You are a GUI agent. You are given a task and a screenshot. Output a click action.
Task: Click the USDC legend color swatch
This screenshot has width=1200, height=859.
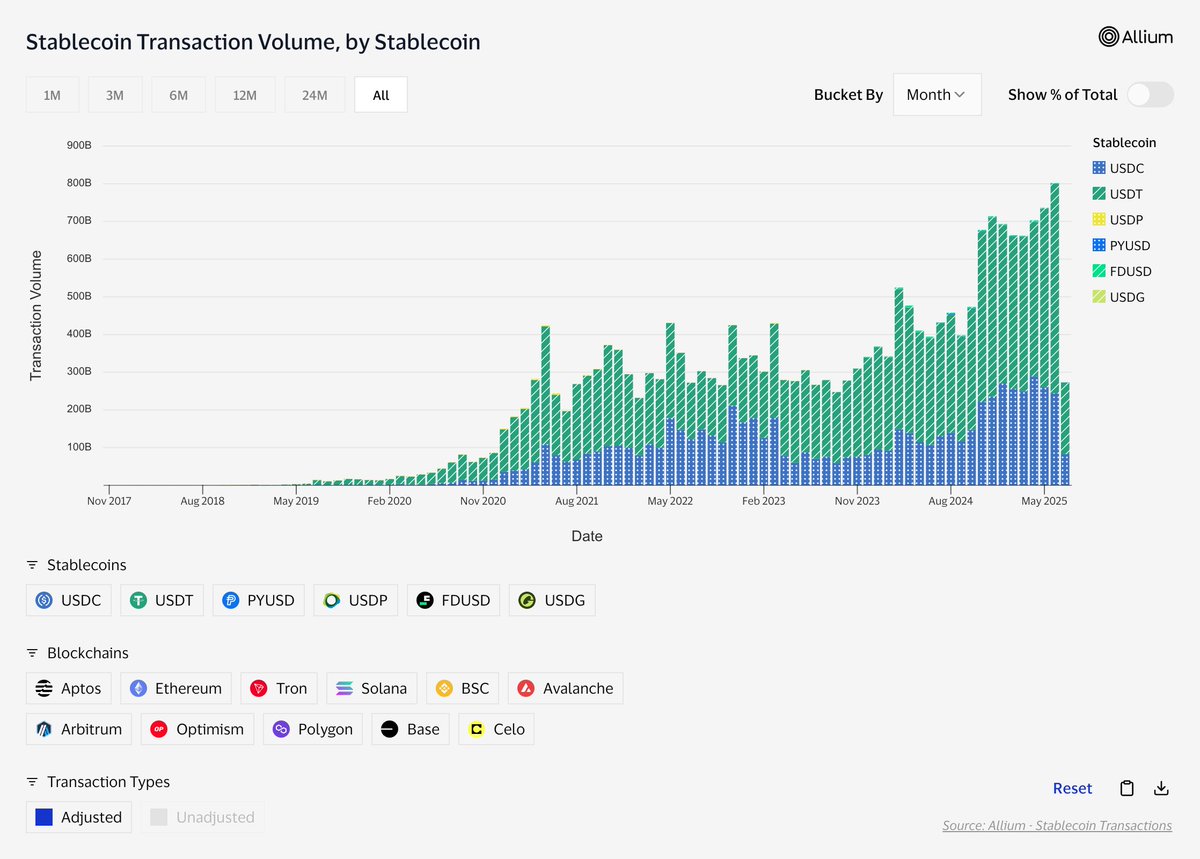[x=1099, y=169]
